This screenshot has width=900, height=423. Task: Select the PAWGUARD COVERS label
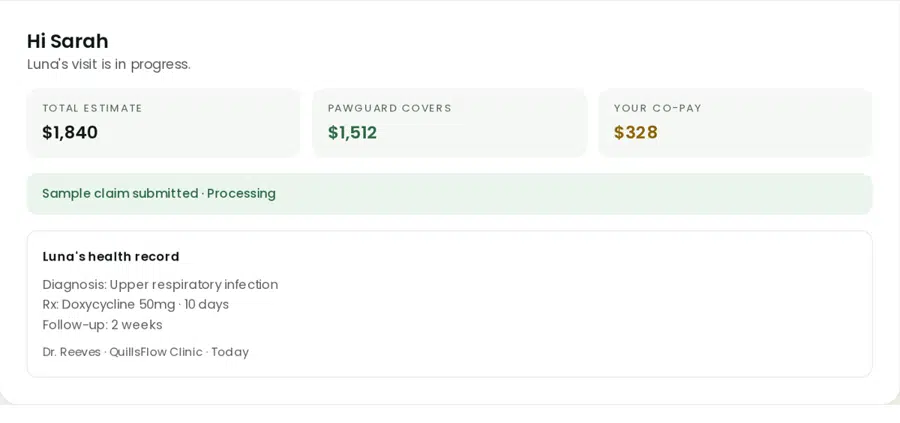click(390, 108)
